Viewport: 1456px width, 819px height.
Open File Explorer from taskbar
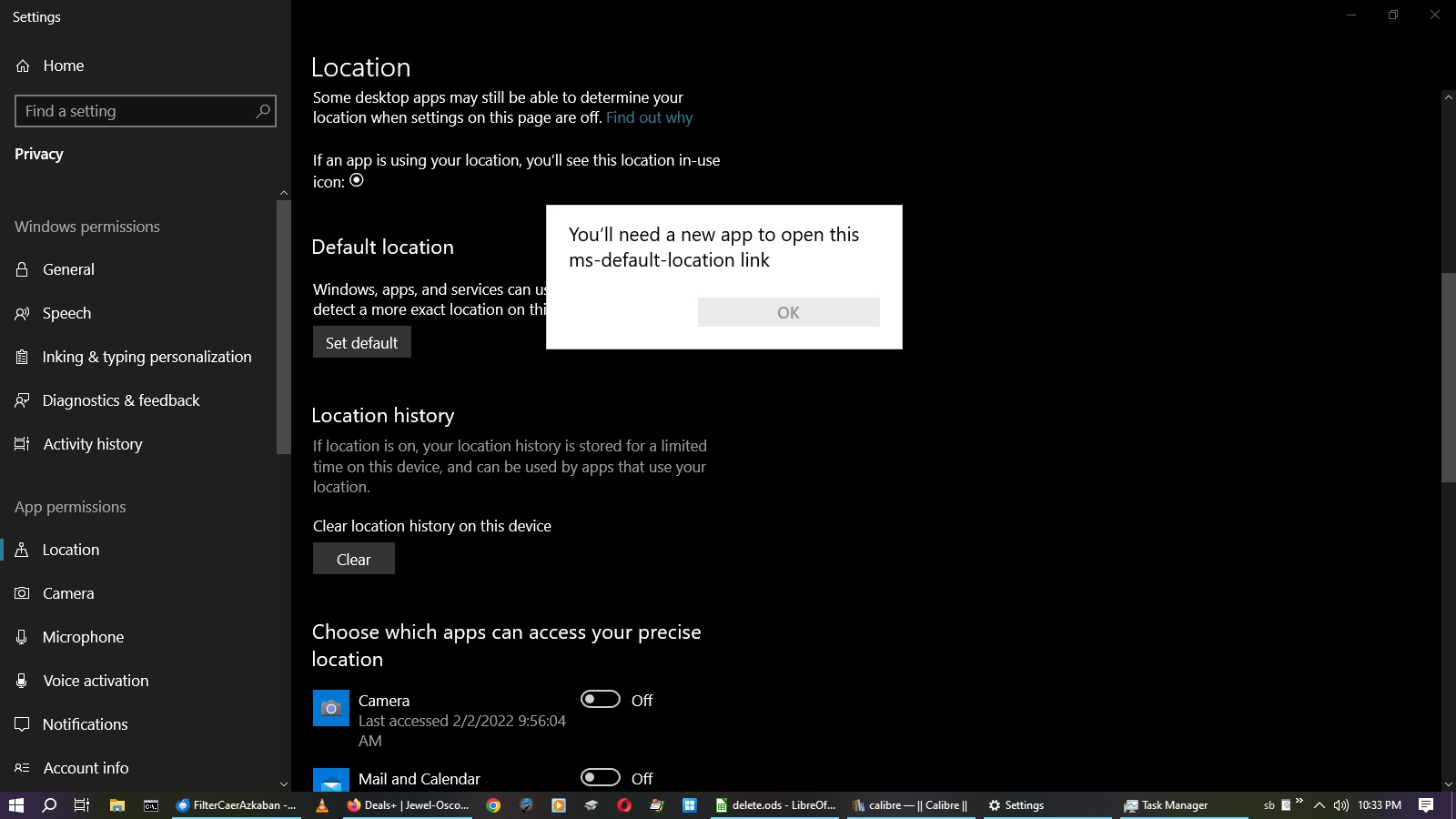(116, 805)
